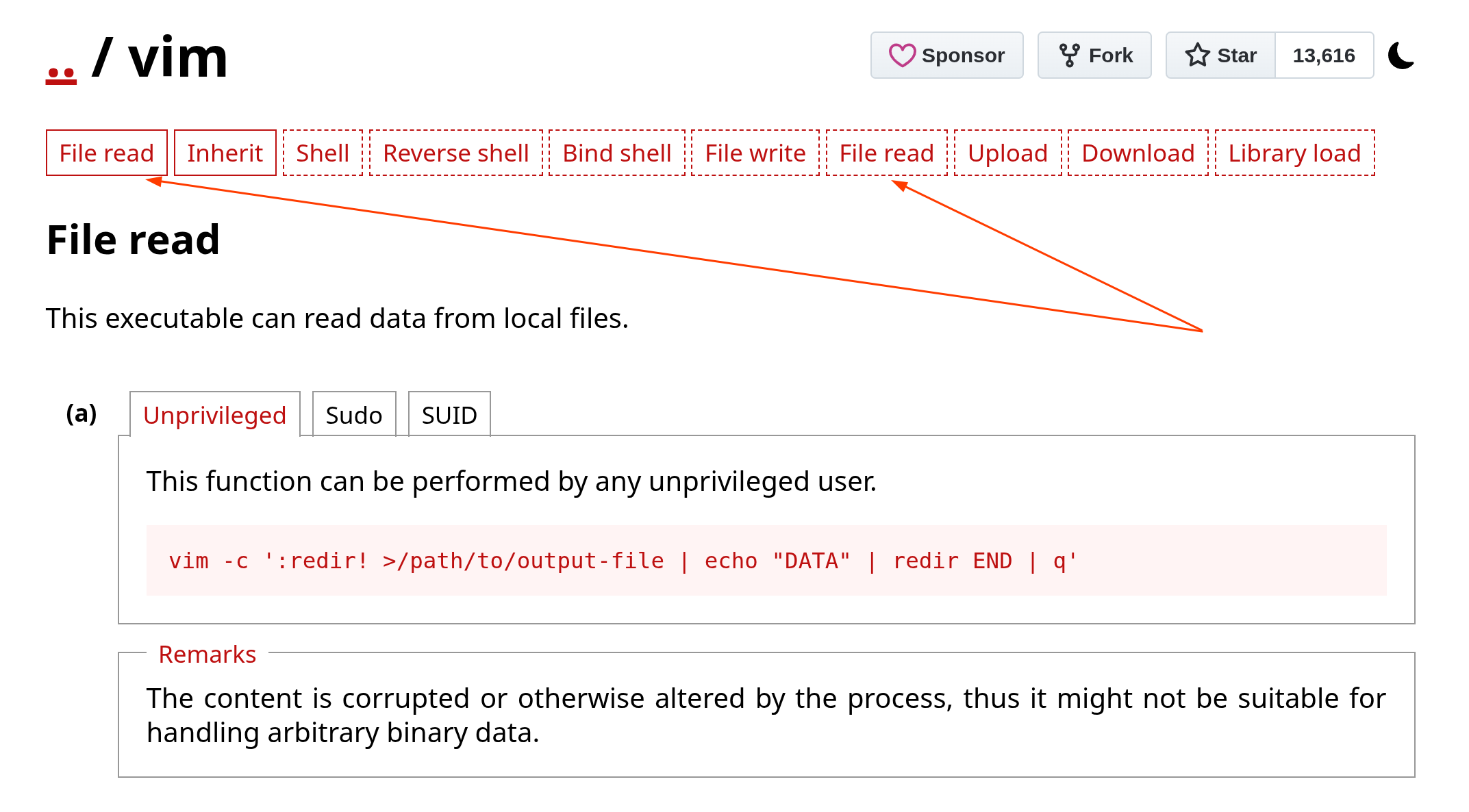Select the Inherit tag
Screen dimensions: 1469x812
[x=225, y=153]
